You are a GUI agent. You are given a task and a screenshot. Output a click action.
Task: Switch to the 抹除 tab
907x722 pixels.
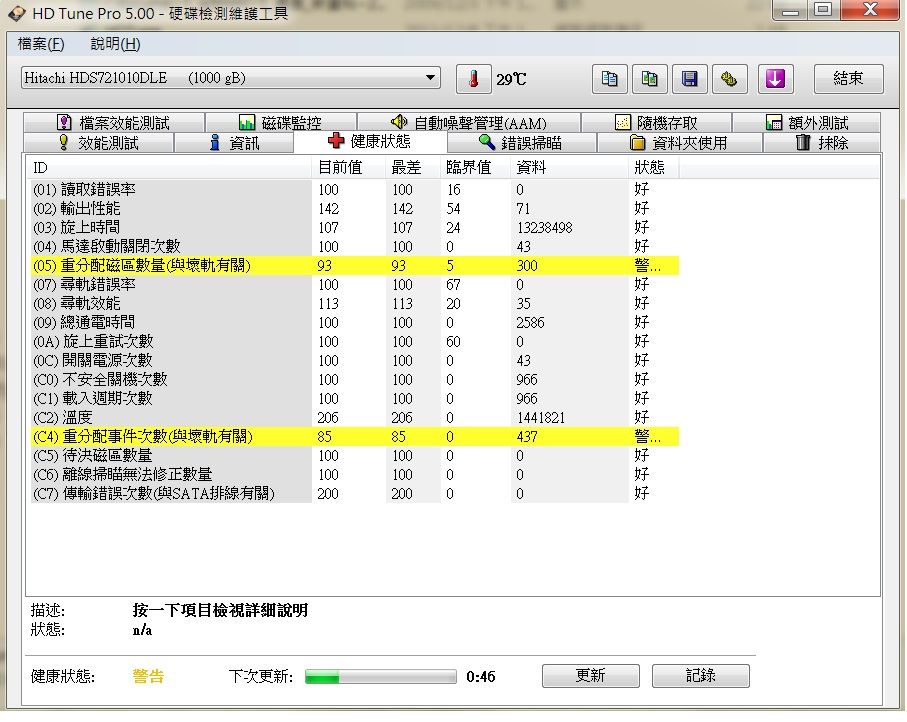pyautogui.click(x=822, y=143)
